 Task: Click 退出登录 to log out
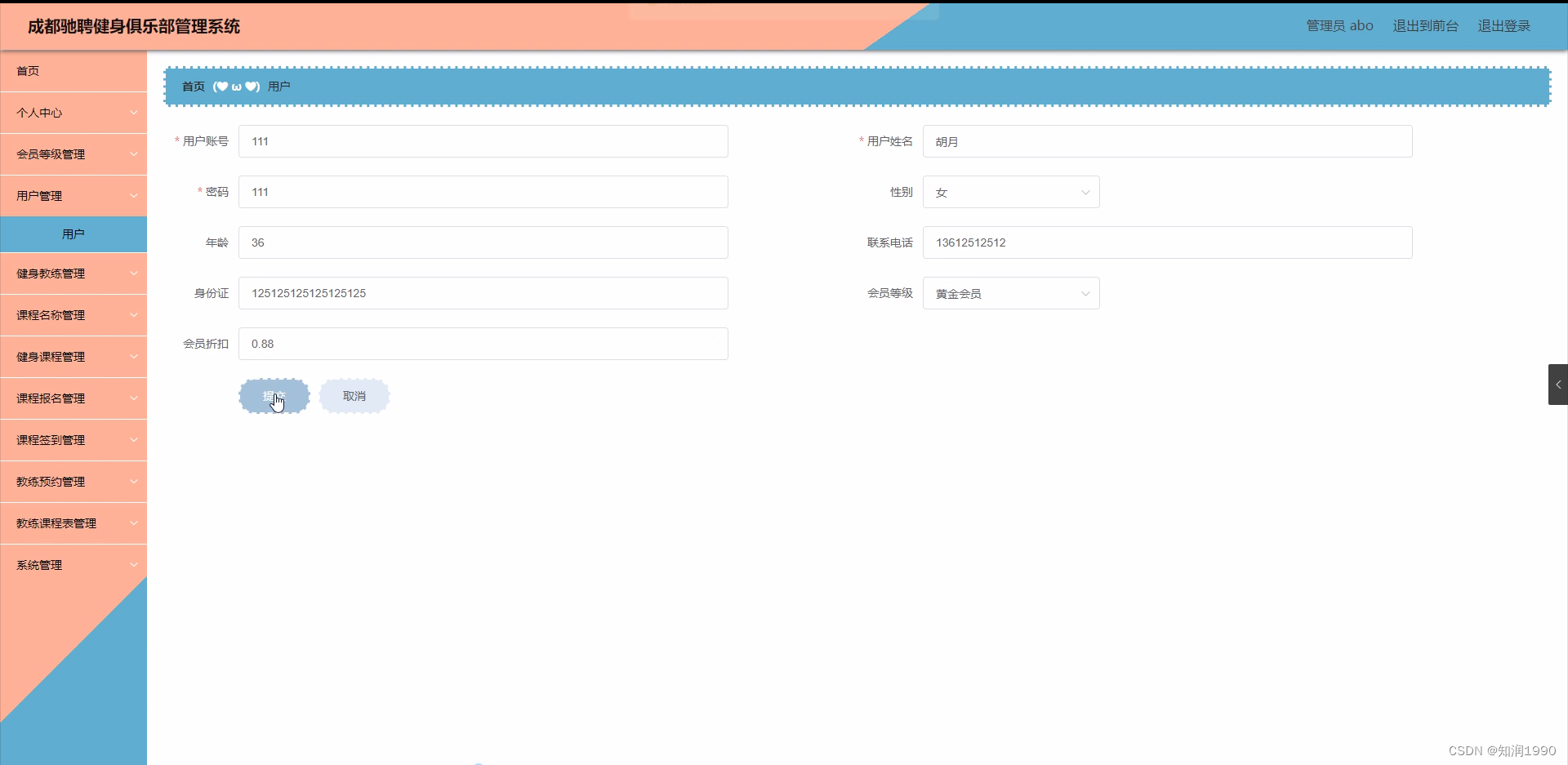click(1504, 25)
